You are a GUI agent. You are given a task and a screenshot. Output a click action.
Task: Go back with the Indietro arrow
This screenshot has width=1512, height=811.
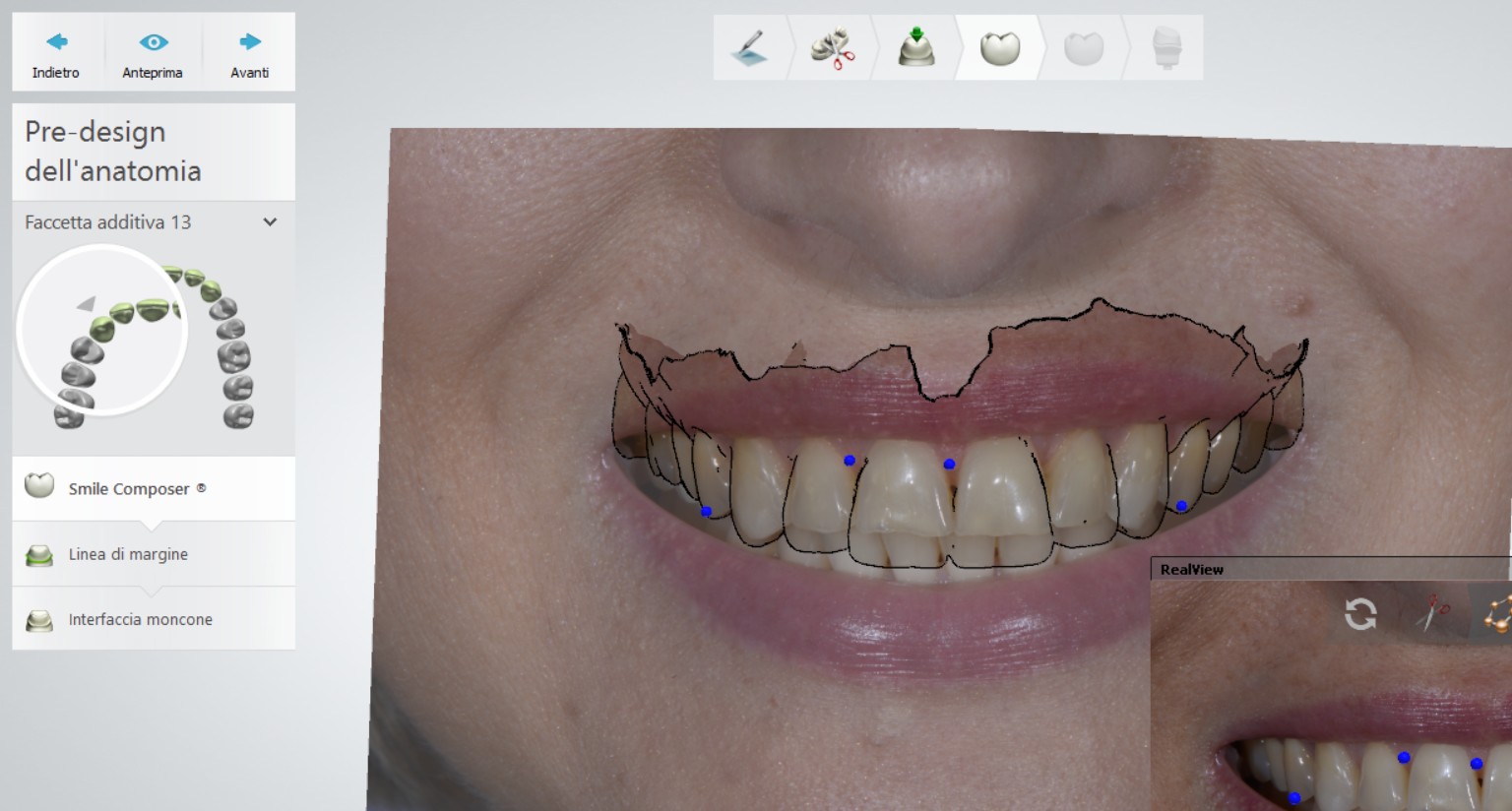click(56, 53)
